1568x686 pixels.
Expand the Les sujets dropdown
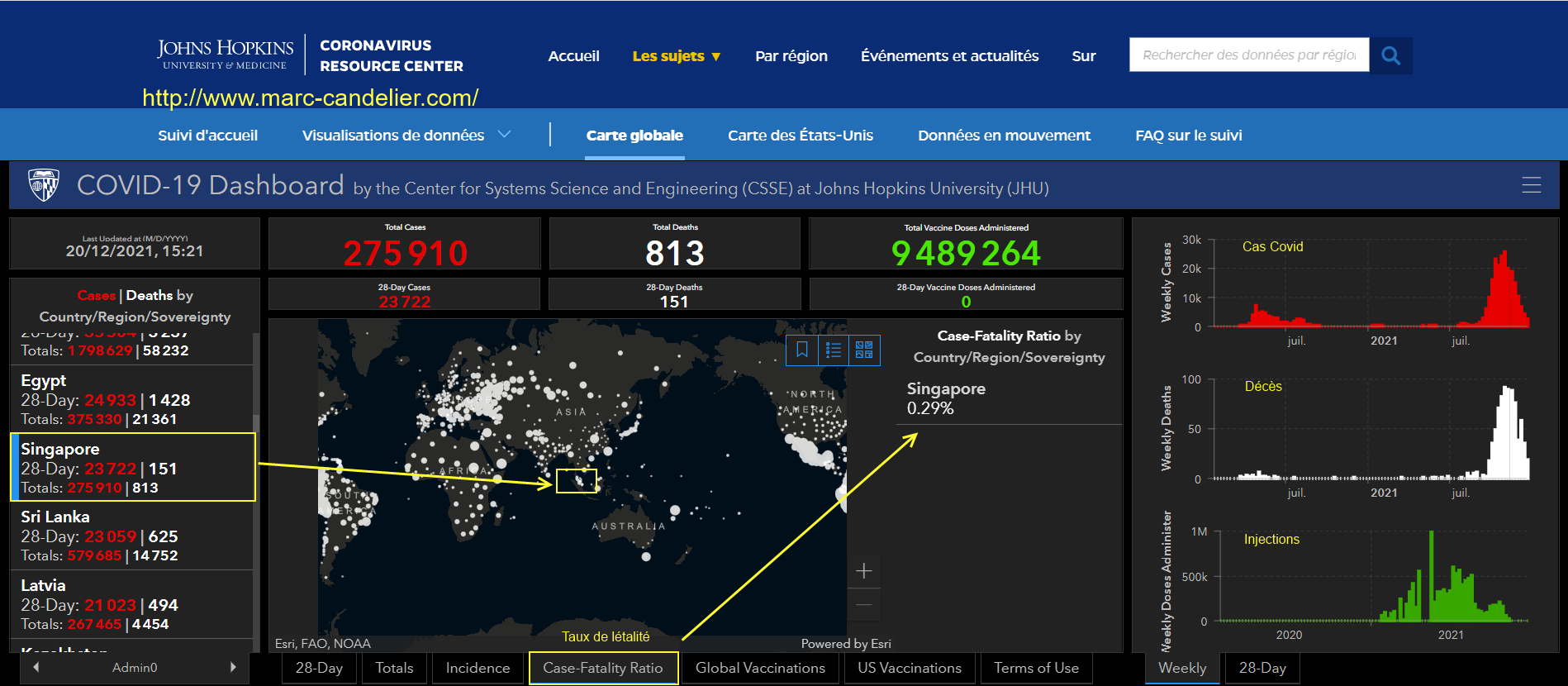[x=677, y=56]
